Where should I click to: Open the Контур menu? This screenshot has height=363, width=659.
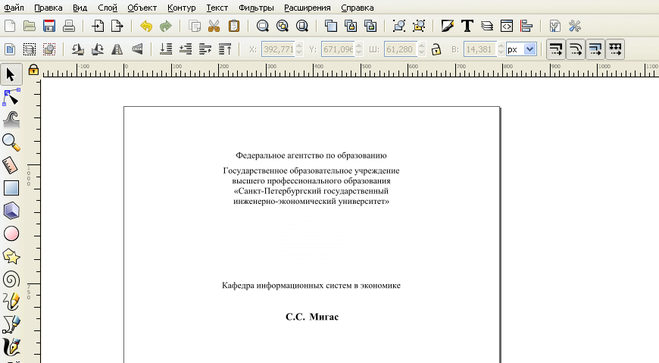pyautogui.click(x=181, y=8)
